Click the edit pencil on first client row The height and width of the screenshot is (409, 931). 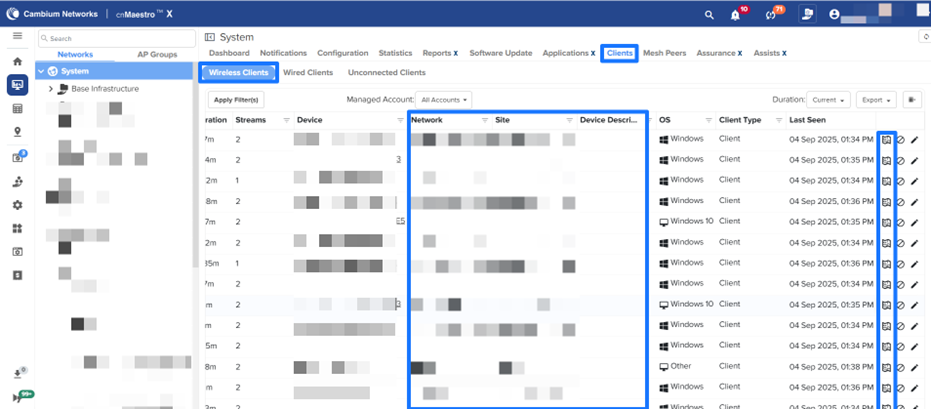tap(915, 139)
